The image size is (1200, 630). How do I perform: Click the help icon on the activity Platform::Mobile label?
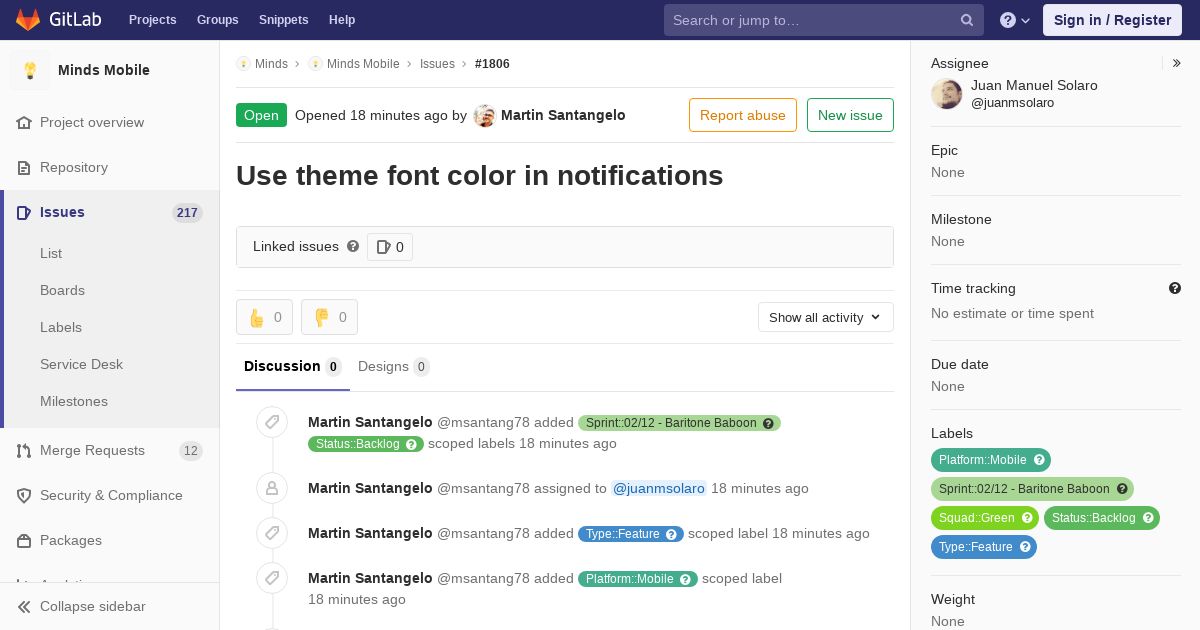(685, 579)
